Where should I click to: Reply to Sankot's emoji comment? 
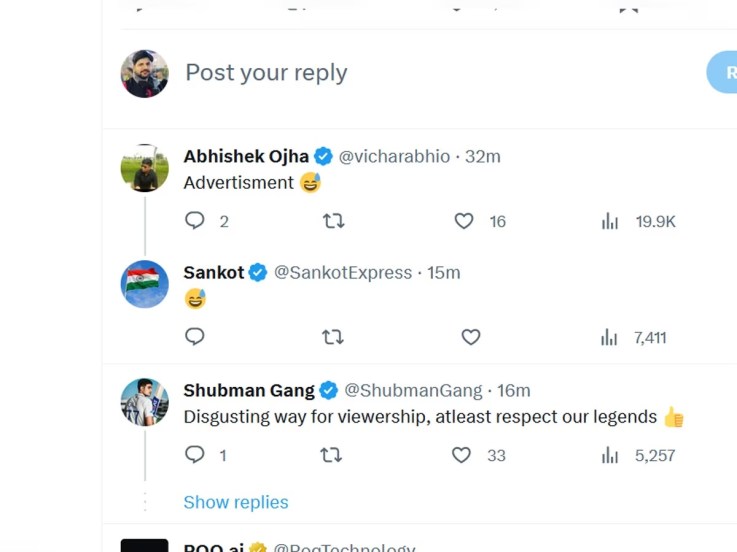[x=195, y=337]
